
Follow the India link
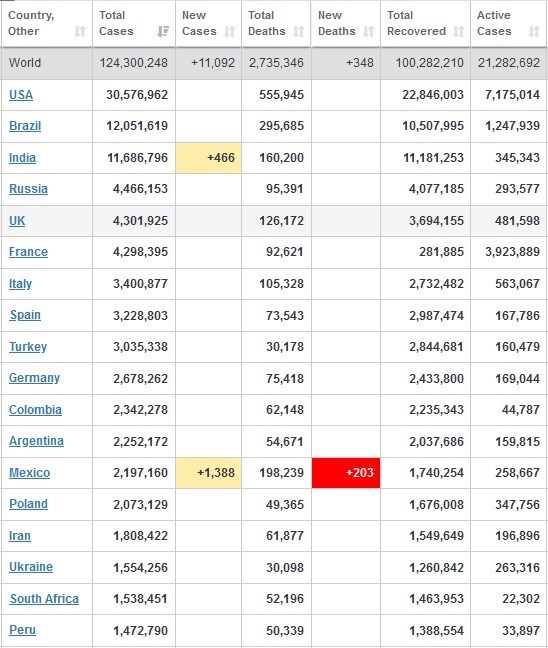22,158
